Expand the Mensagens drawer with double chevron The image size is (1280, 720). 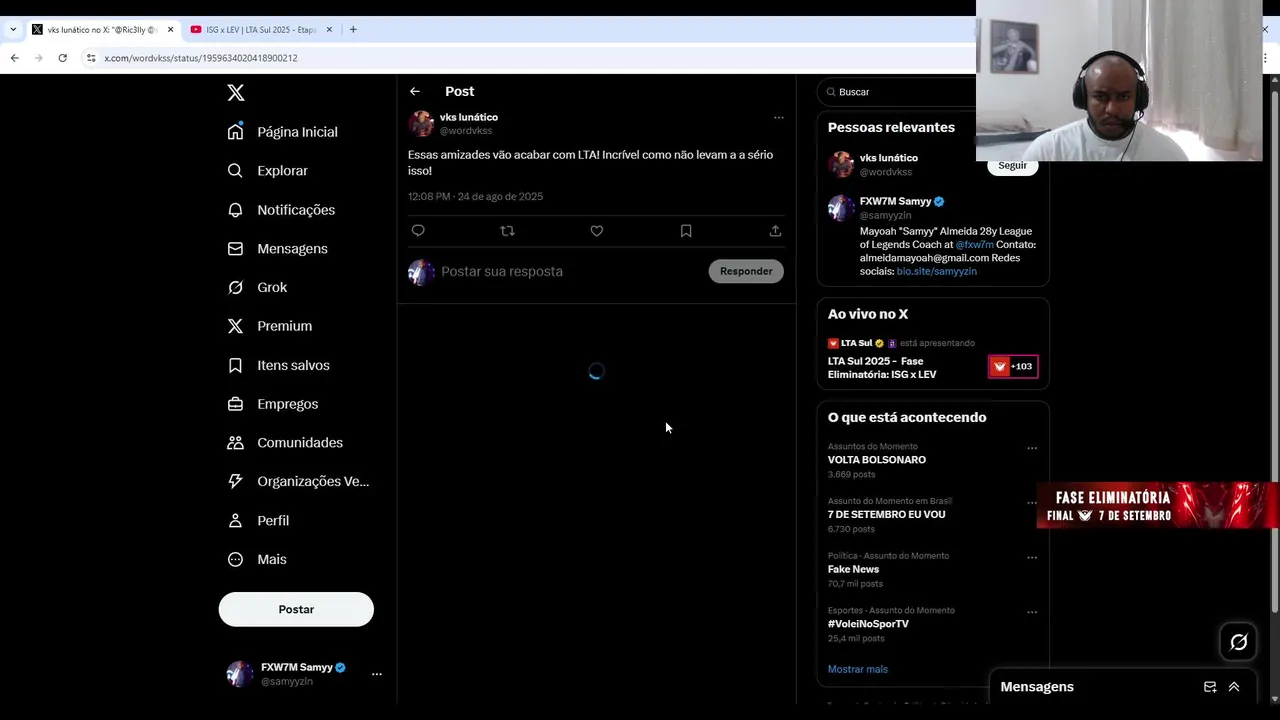1234,687
